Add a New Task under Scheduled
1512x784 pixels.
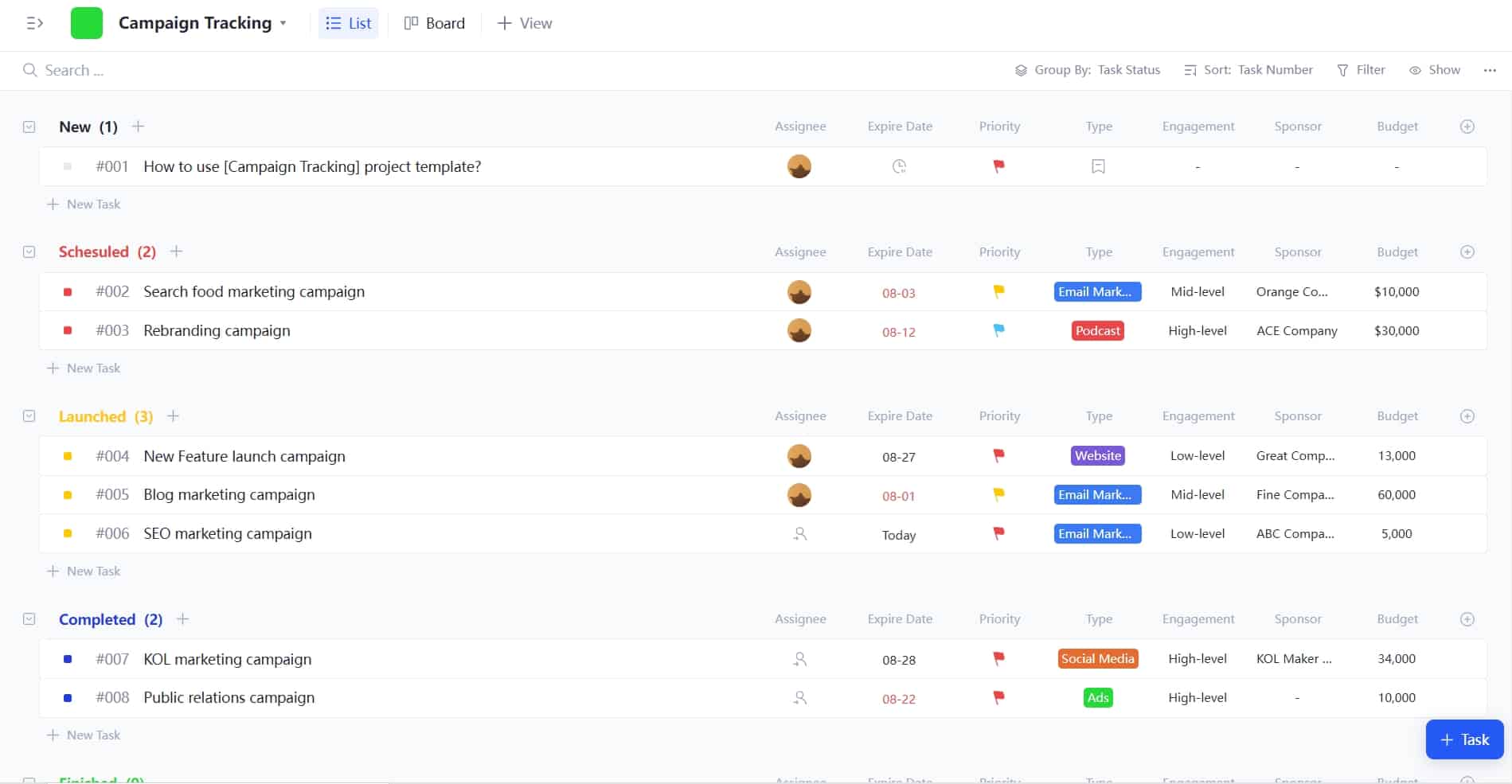point(84,368)
